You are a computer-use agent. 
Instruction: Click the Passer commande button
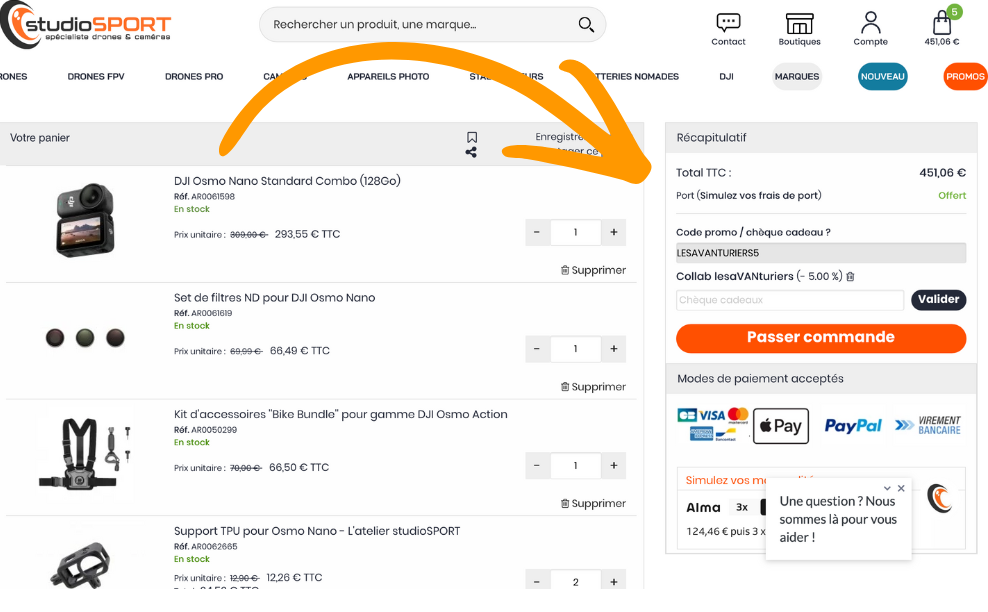[x=820, y=338]
